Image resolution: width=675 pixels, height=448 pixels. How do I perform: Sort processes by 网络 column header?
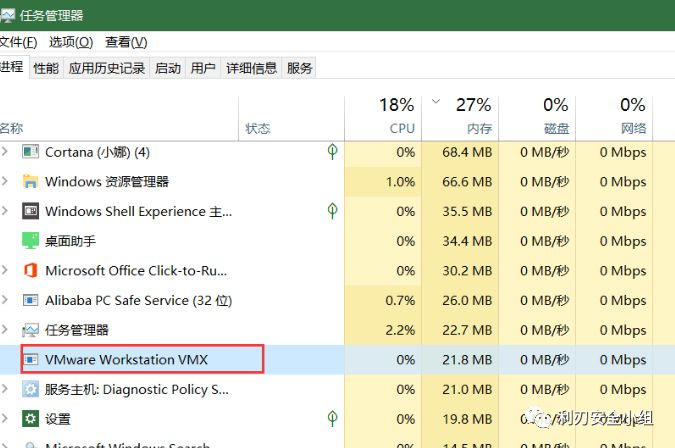tap(614, 118)
